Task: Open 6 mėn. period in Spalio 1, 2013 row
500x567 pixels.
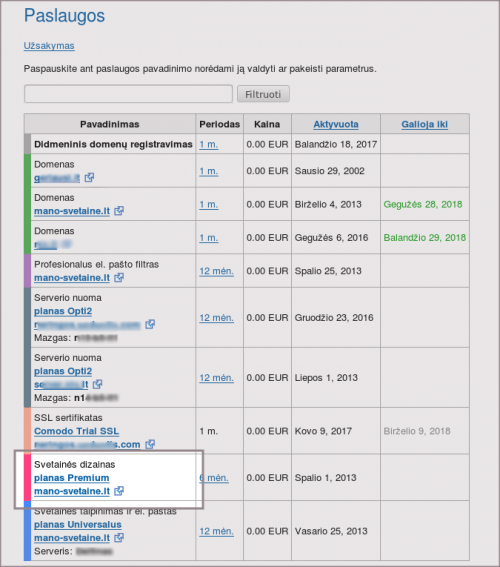Action: coord(214,478)
